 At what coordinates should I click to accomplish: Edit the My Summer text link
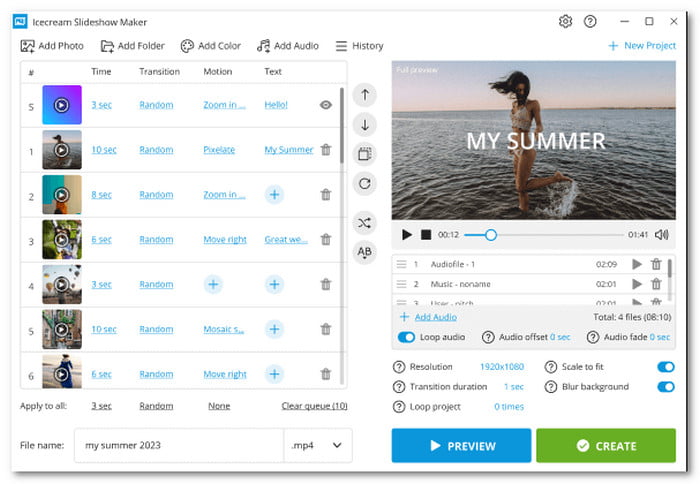coord(289,150)
